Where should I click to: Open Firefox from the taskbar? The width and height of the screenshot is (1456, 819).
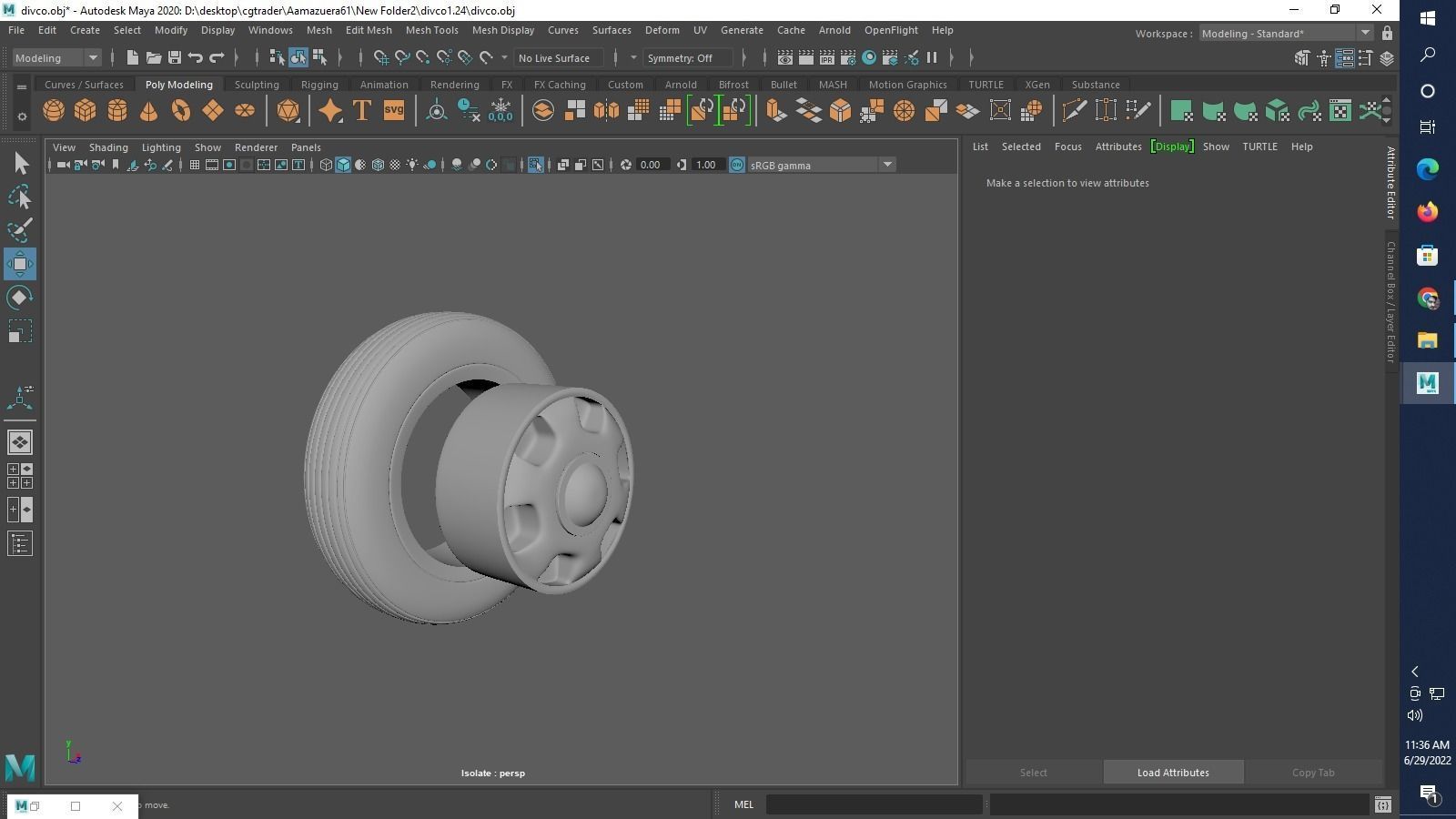(1427, 212)
